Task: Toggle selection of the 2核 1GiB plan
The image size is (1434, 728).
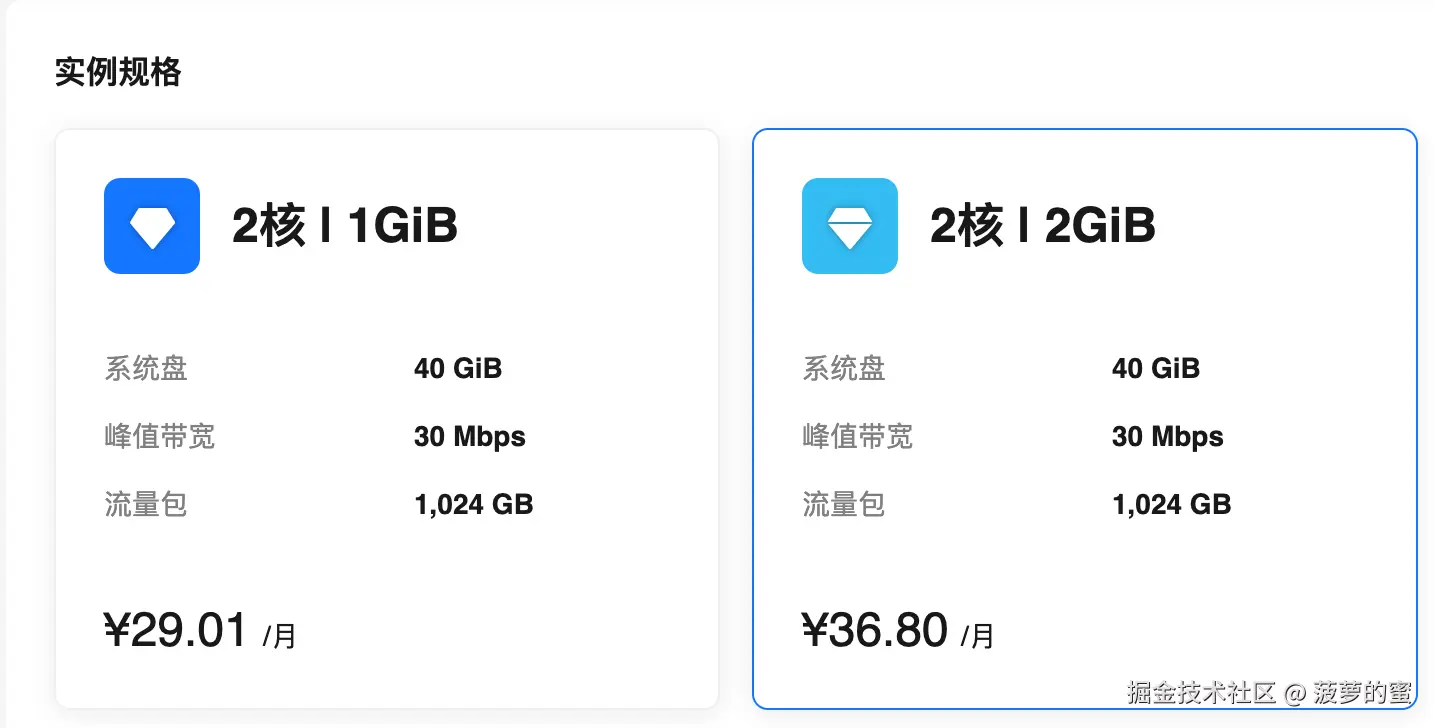Action: click(387, 420)
